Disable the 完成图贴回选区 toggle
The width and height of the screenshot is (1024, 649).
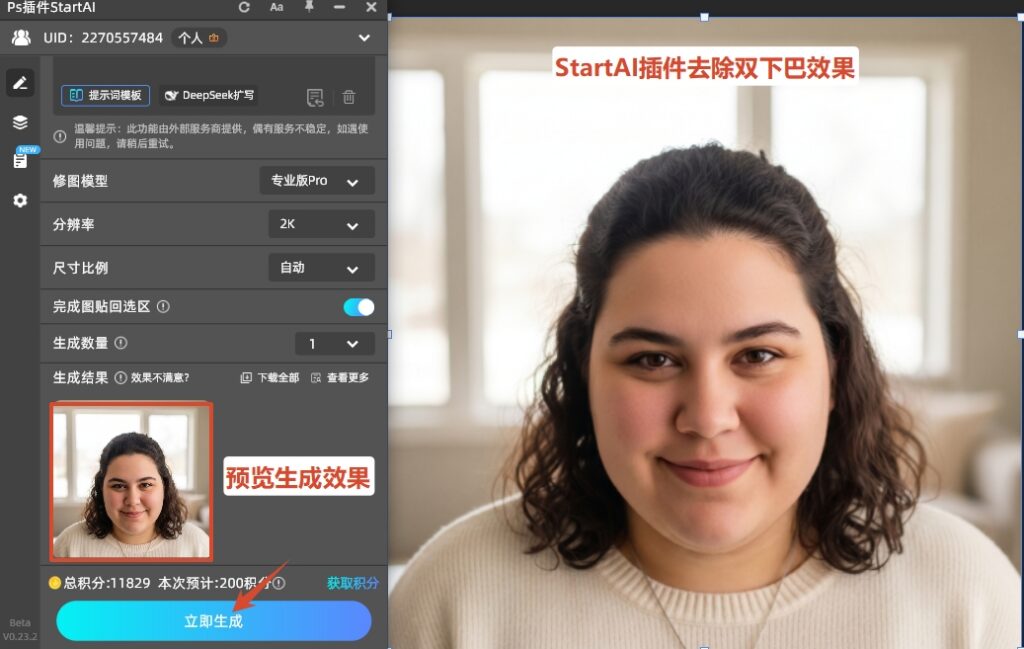pyautogui.click(x=360, y=306)
